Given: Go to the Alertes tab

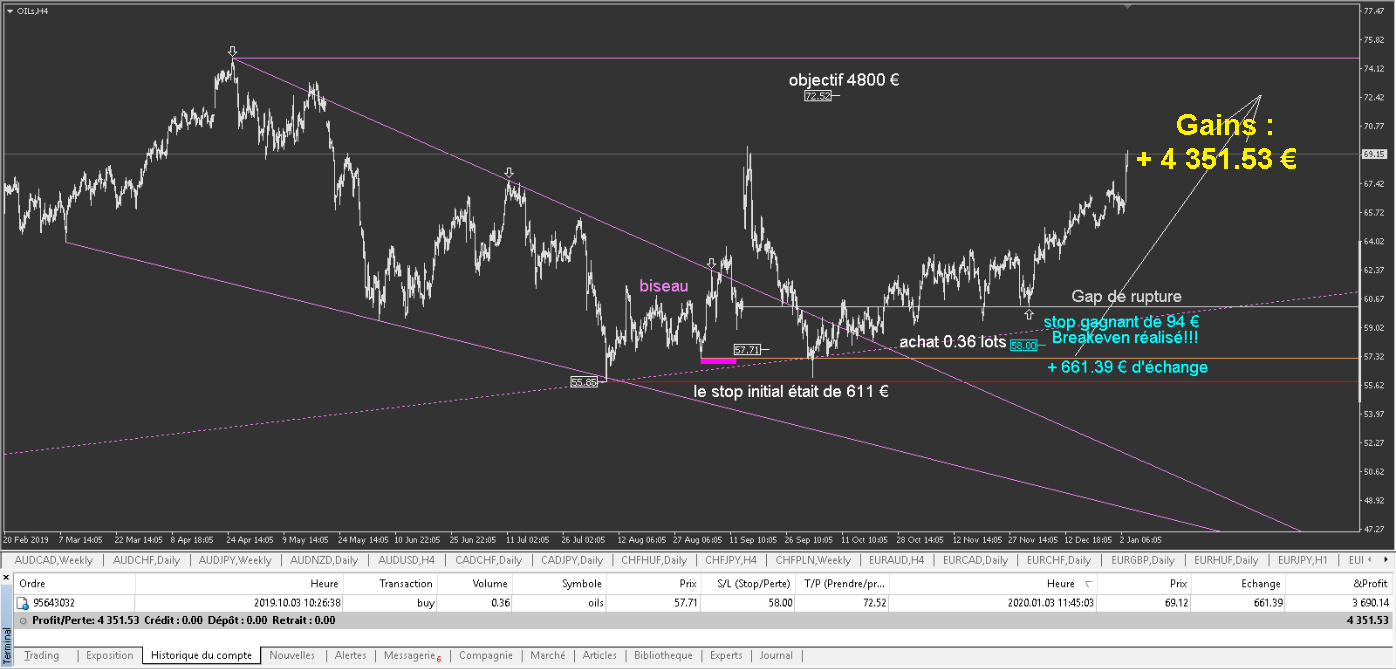Looking at the screenshot, I should tap(350, 656).
